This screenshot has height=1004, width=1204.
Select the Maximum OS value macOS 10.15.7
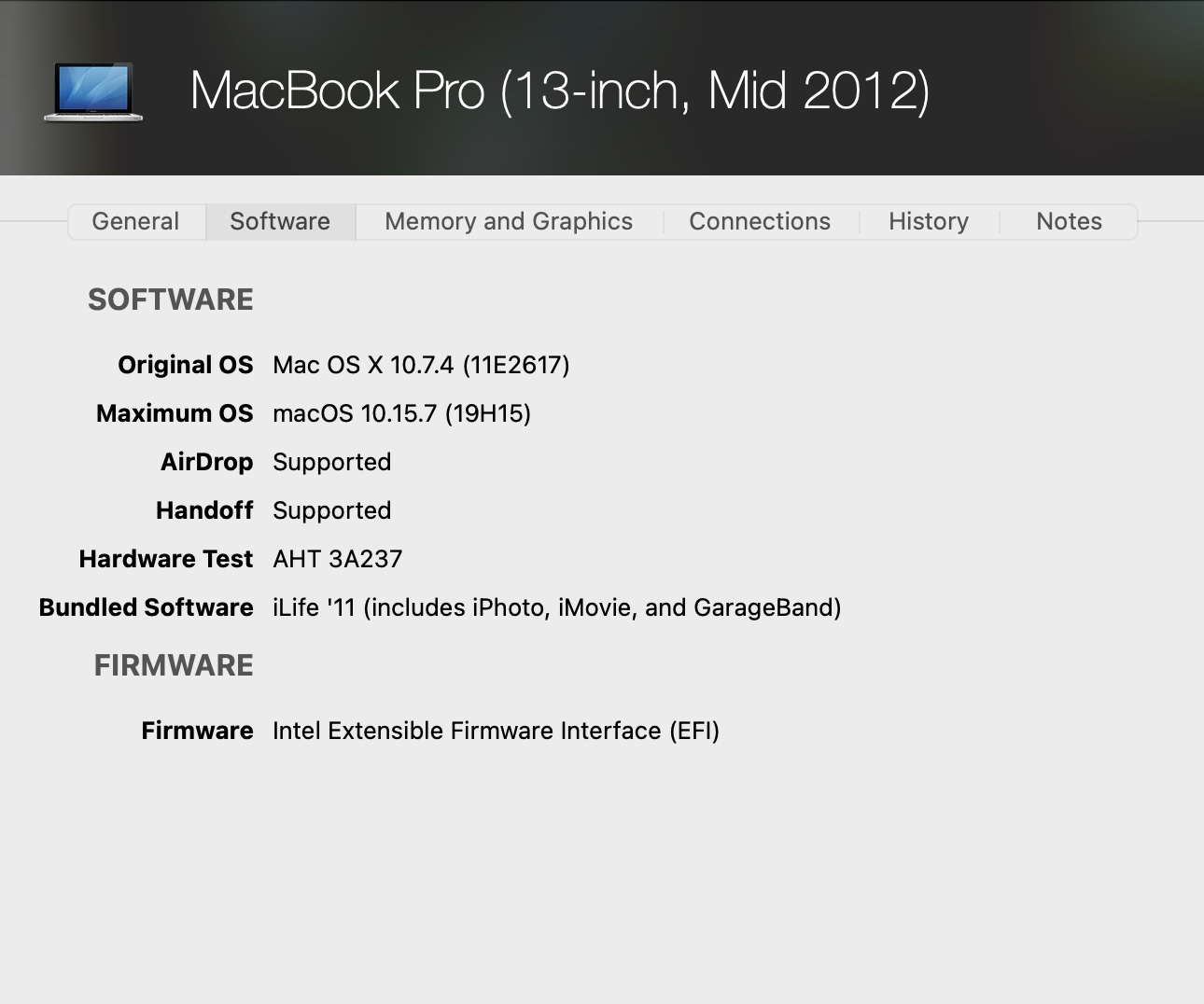tap(401, 413)
